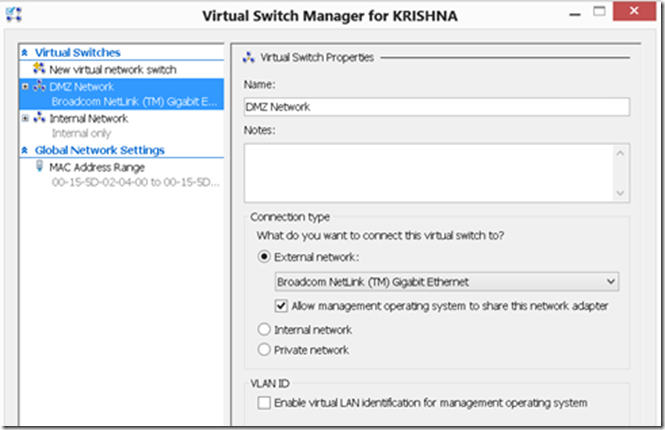Expand the Internal Network tree node
665x430 pixels.
coord(25,118)
